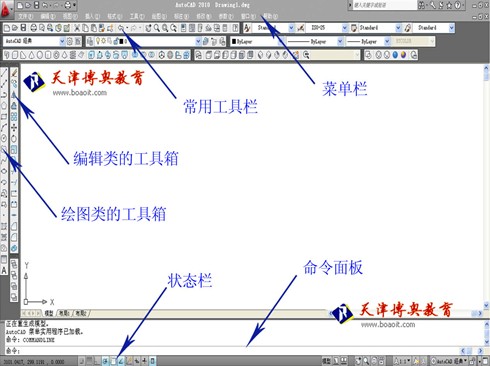Click the Zoom Realtime magnifier icon
Screen dimensions: 490x366
click(157, 28)
